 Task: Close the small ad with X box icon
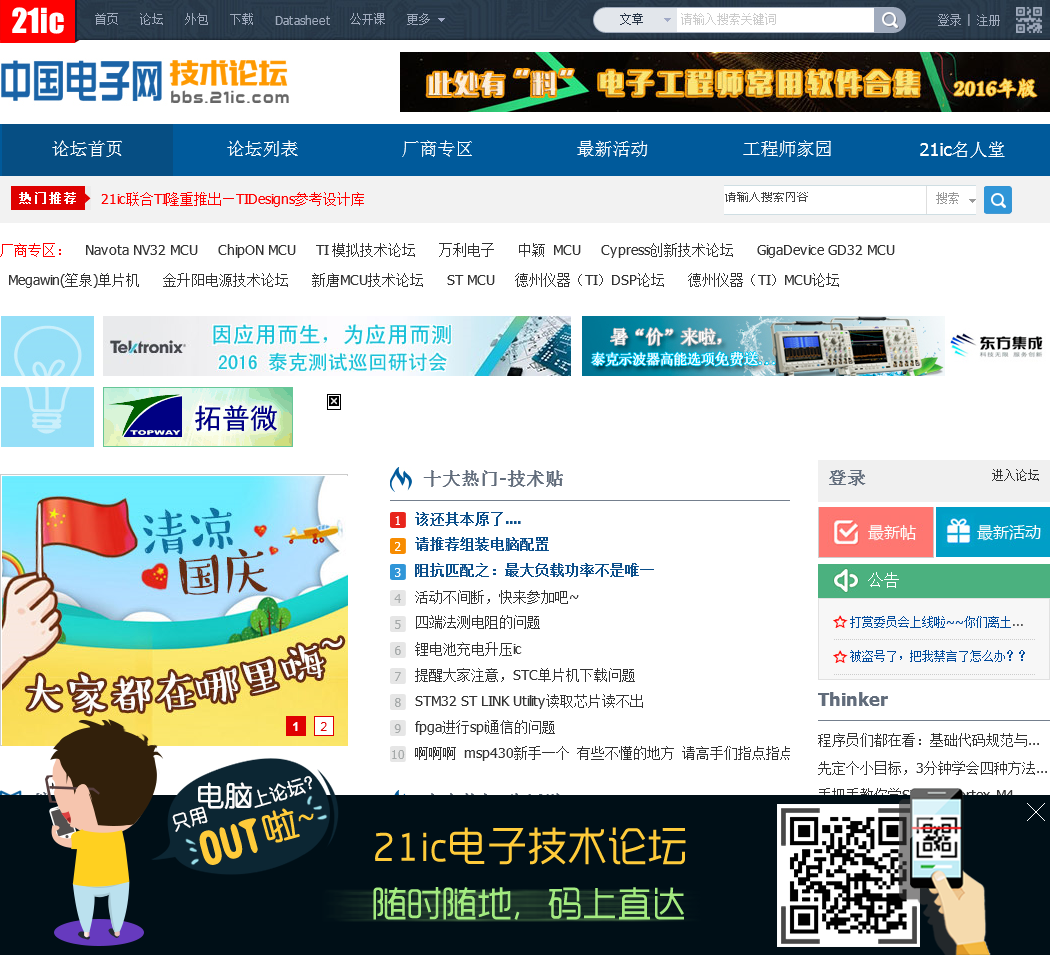333,402
